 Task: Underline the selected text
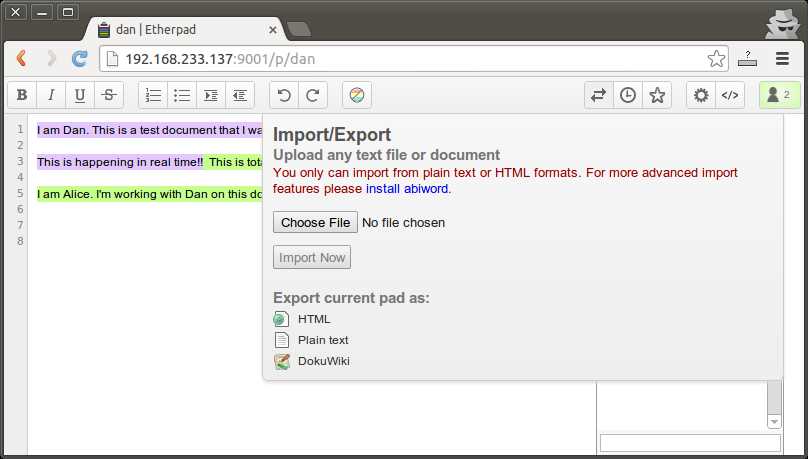80,95
